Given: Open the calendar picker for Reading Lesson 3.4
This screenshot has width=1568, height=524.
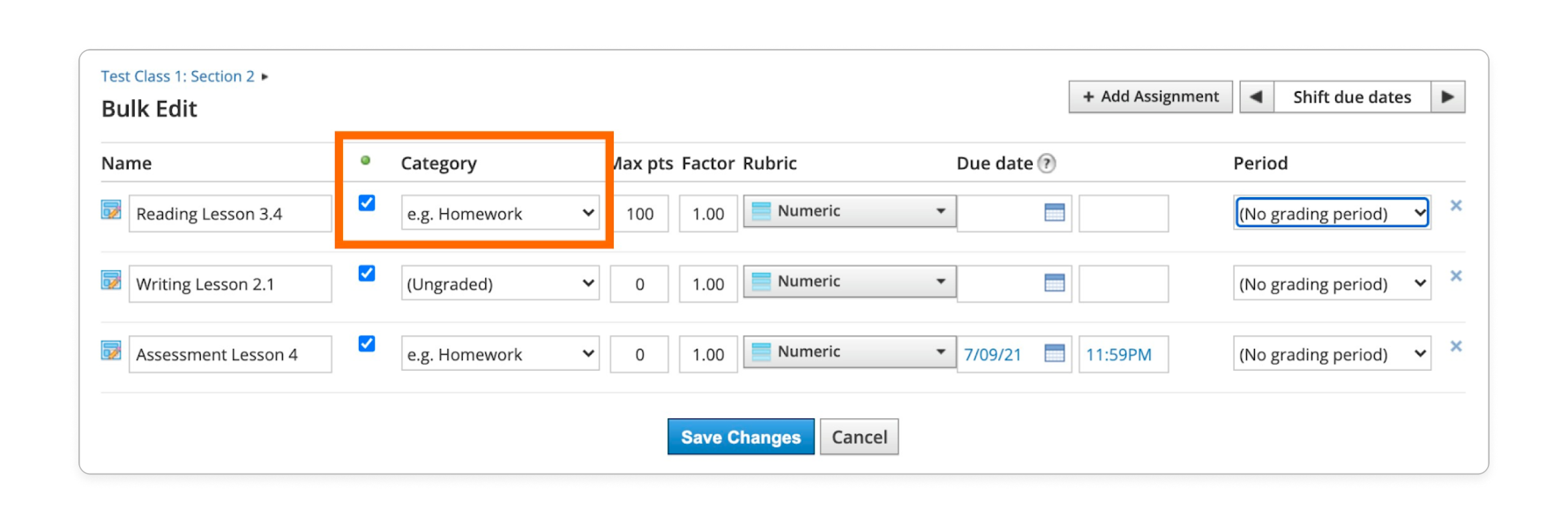Looking at the screenshot, I should point(1055,213).
